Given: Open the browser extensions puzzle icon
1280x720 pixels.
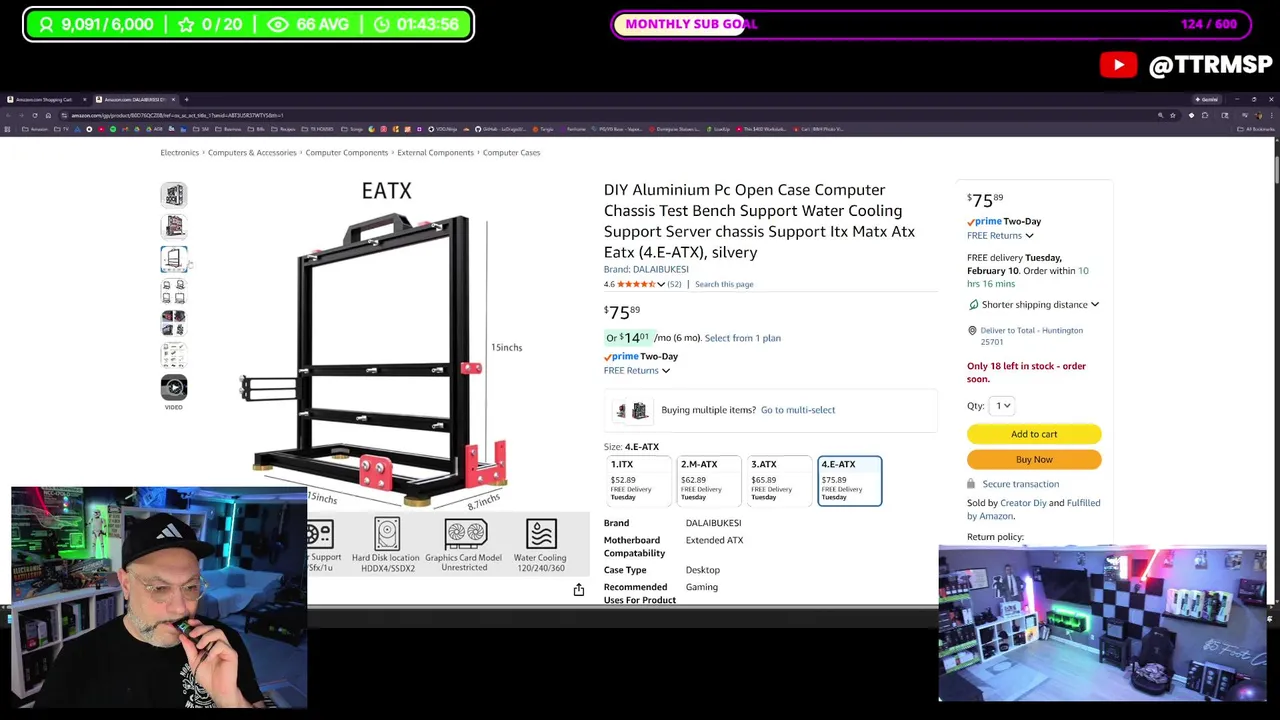Looking at the screenshot, I should click(1205, 115).
